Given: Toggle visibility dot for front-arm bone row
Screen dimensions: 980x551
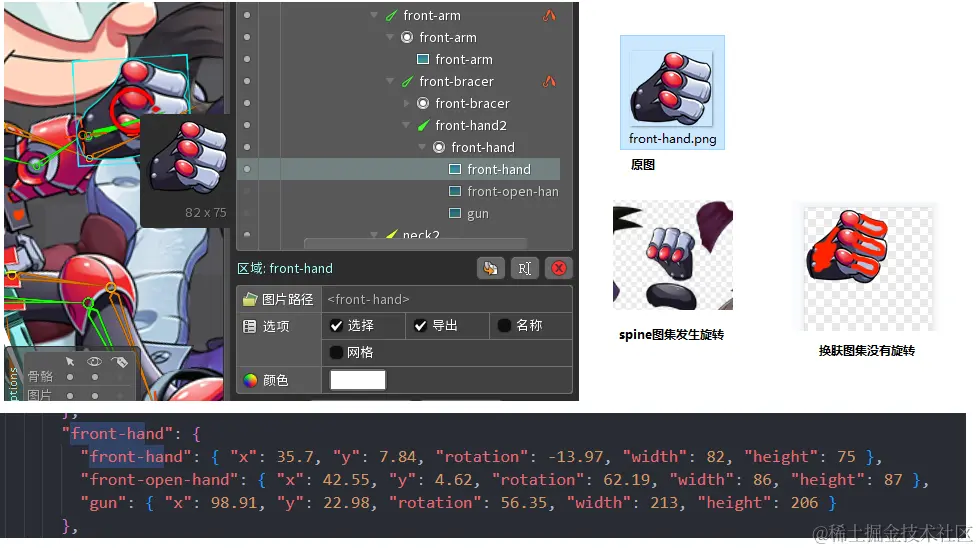Looking at the screenshot, I should pyautogui.click(x=247, y=15).
